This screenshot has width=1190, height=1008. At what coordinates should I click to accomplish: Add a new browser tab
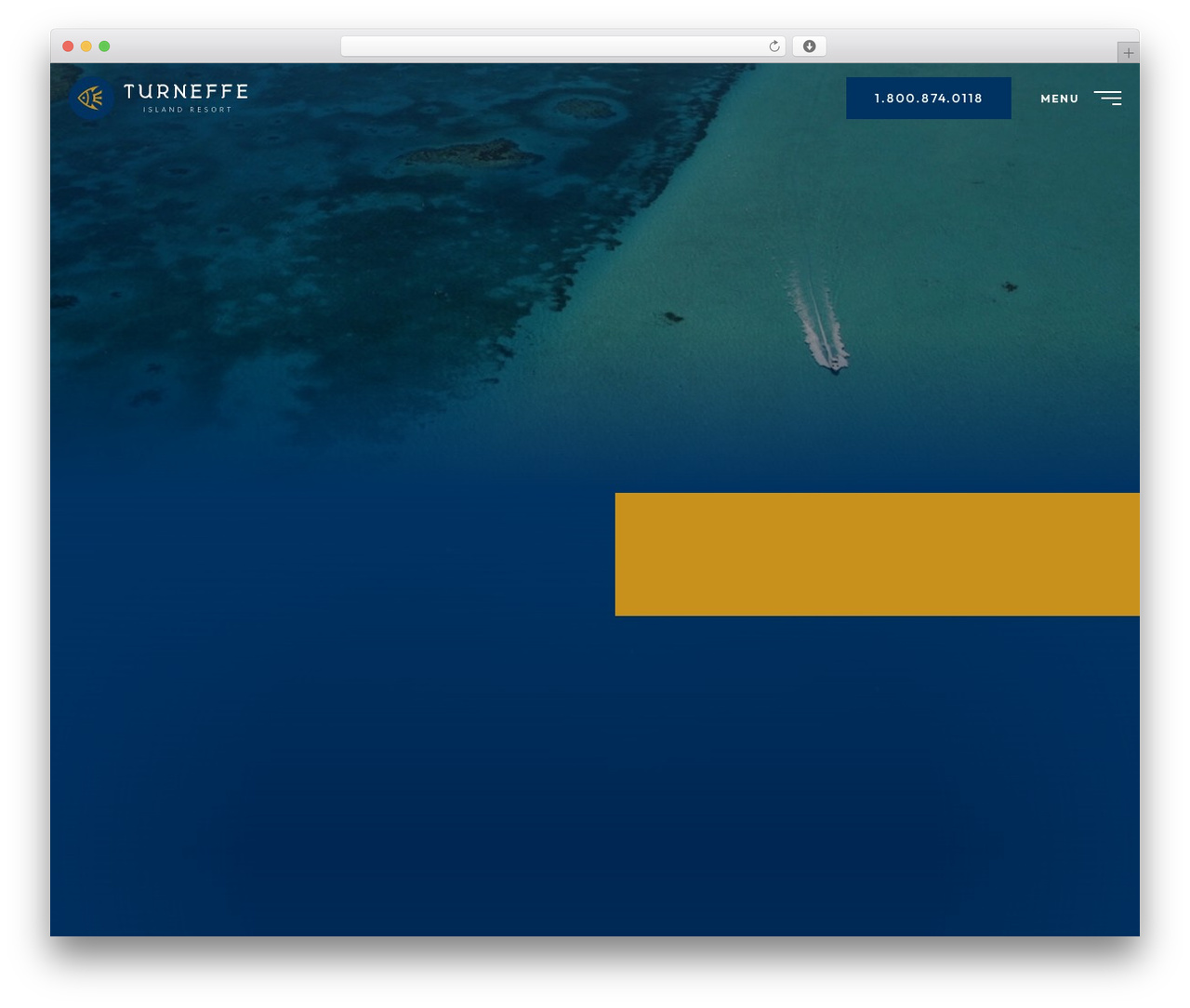[1128, 53]
